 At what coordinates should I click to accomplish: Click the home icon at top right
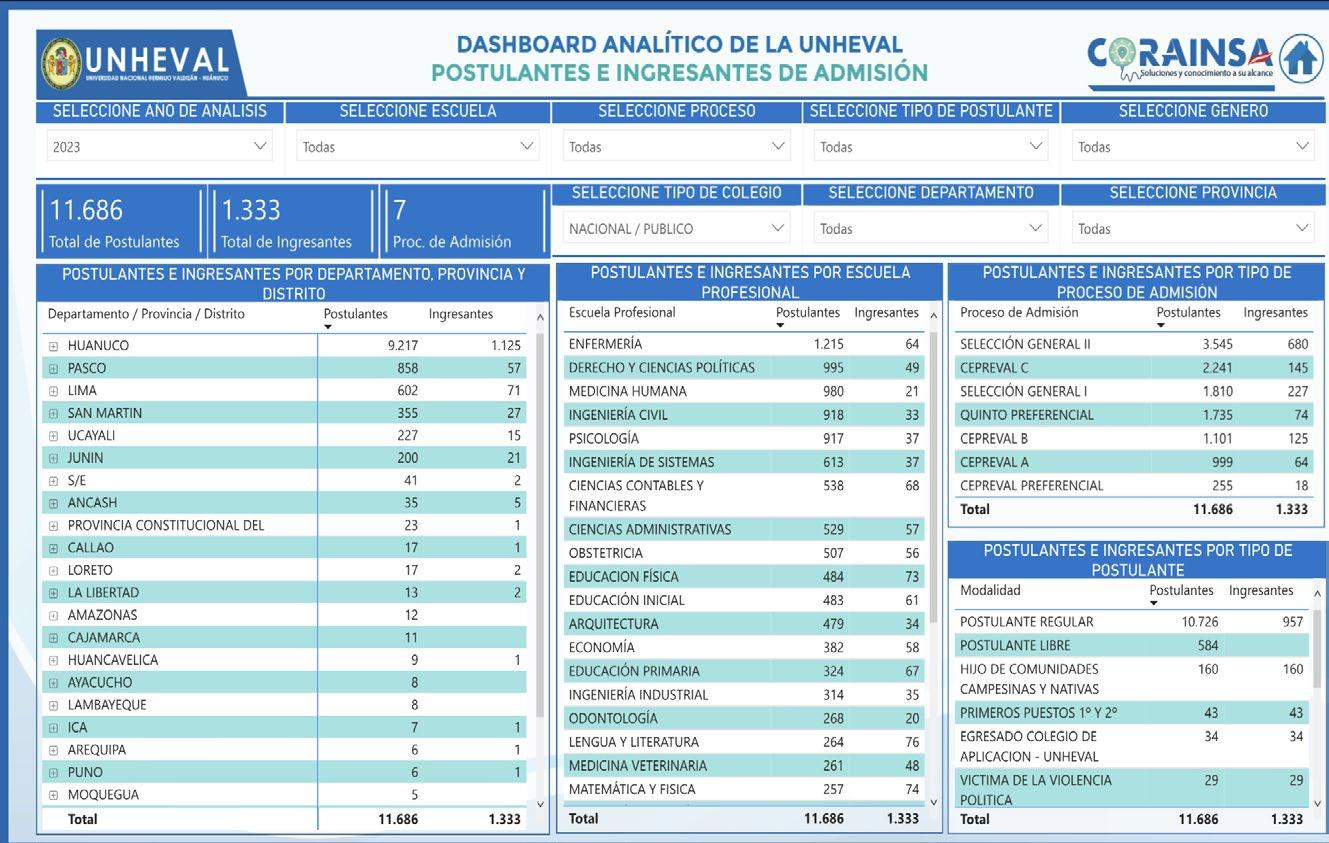[1300, 58]
